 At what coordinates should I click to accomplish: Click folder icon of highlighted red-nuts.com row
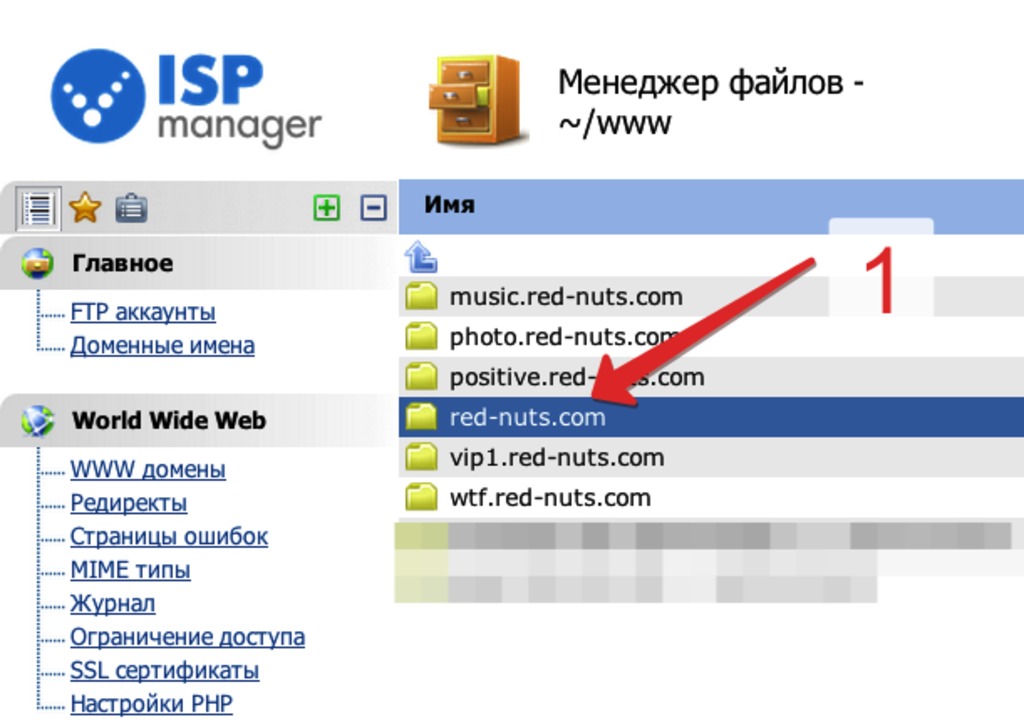coord(421,417)
